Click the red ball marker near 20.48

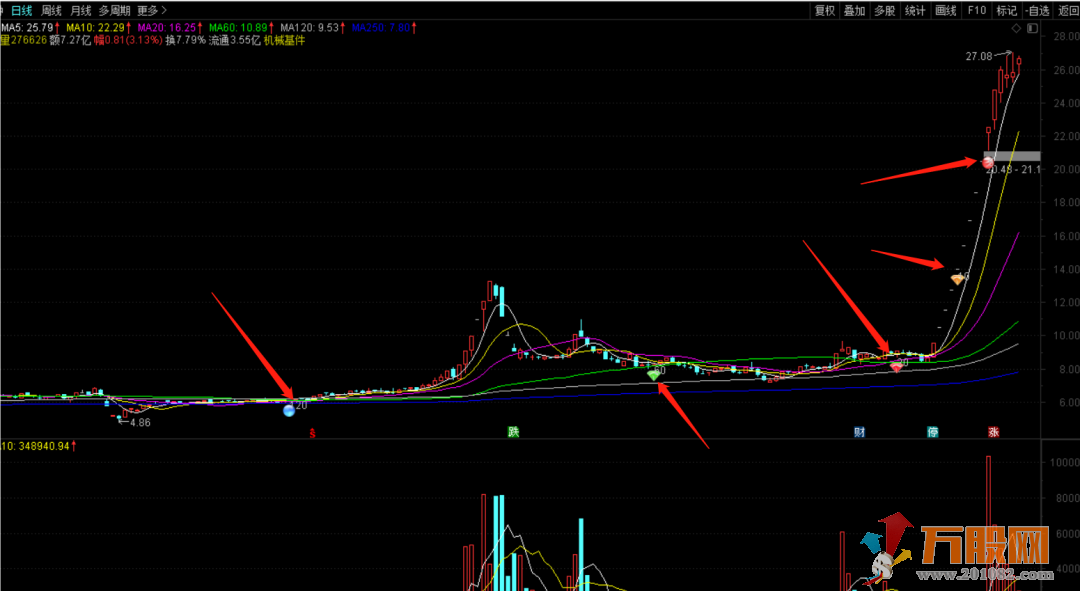[988, 163]
